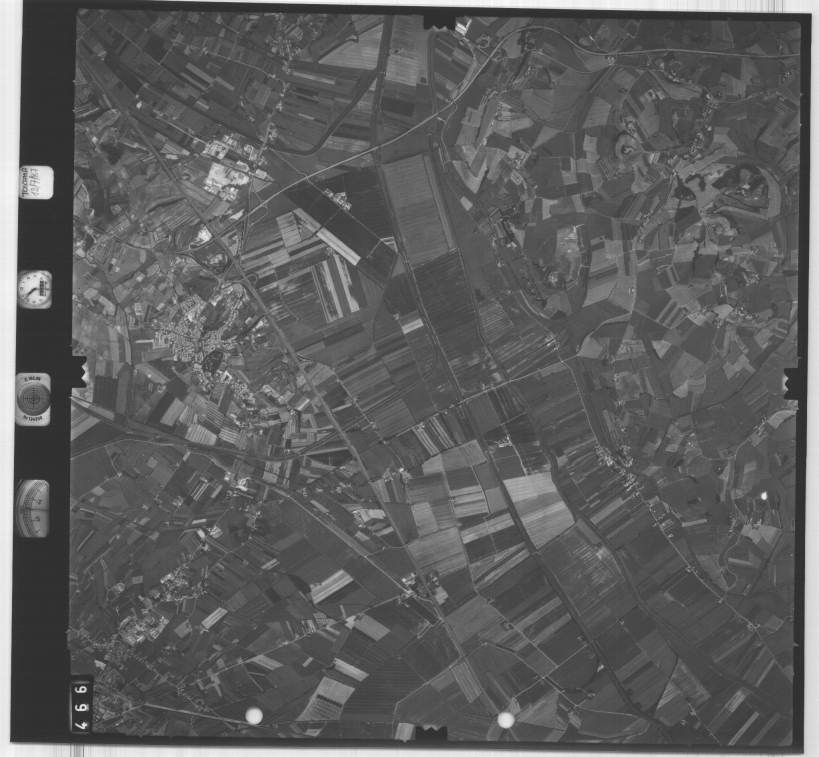The image size is (819, 757).
Task: Click the white spot at bottom center
Action: 506,720
